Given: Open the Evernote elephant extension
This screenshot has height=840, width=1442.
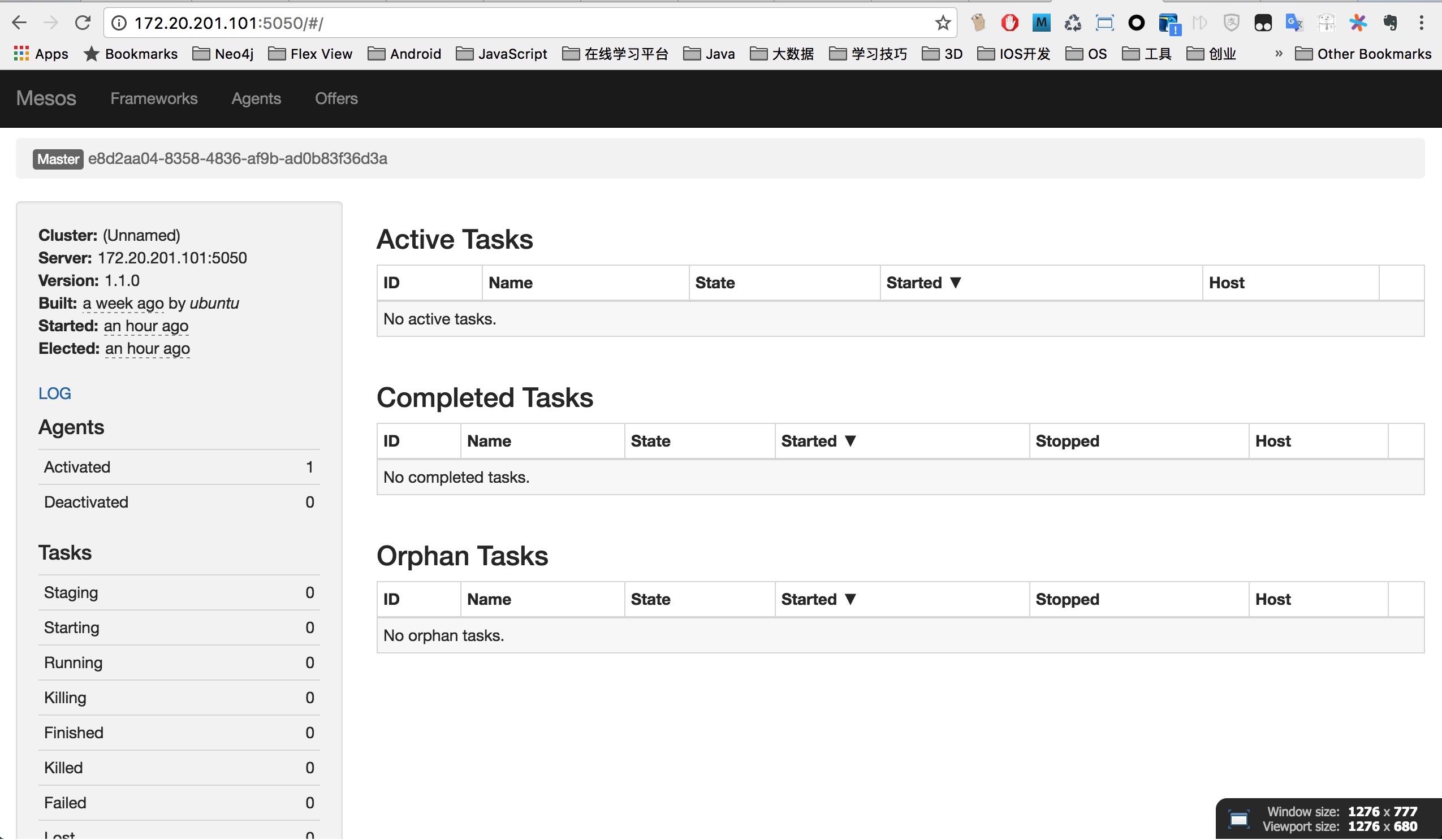Looking at the screenshot, I should 1390,23.
